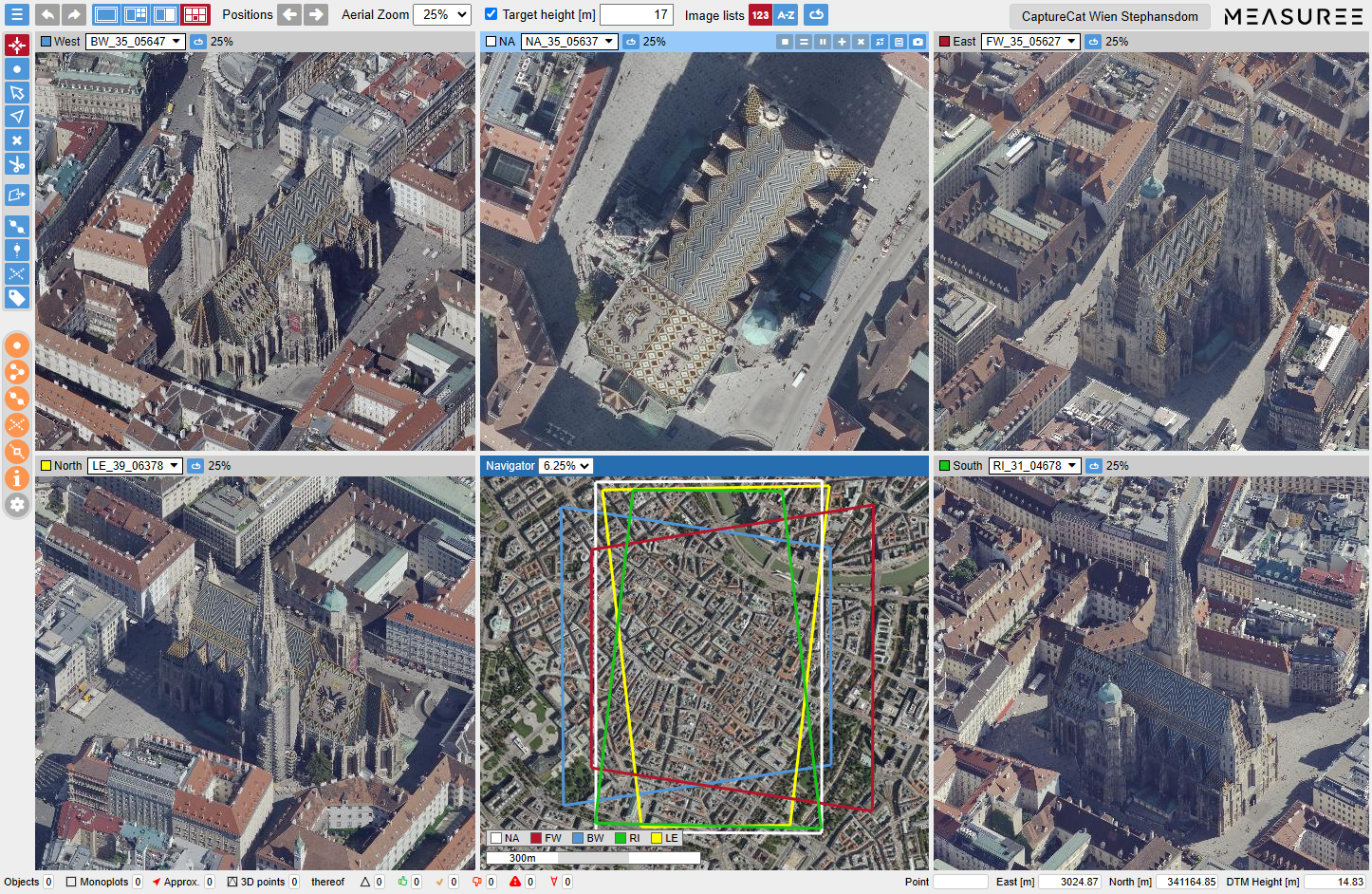Click the red FW legend swatch

536,838
